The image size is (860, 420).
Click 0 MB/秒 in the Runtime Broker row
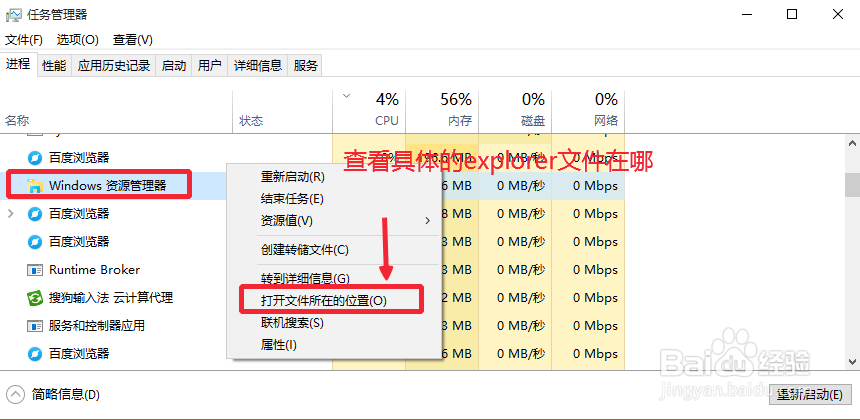point(521,270)
